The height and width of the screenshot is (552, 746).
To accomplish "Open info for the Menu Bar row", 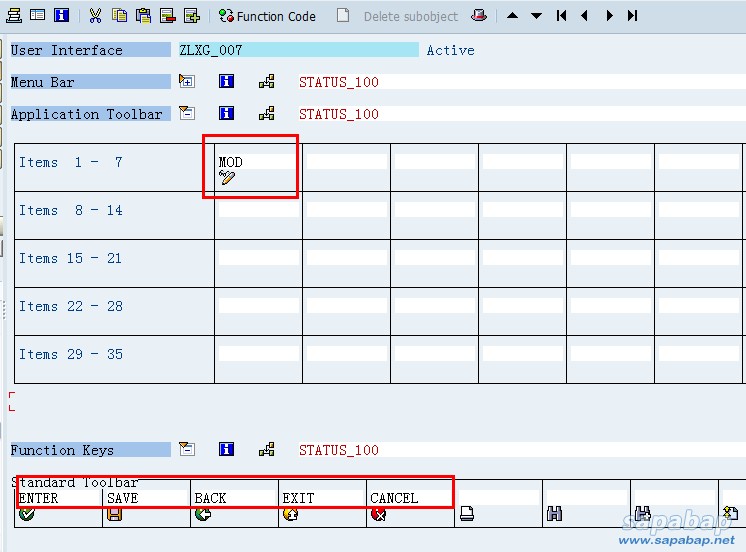I will click(x=227, y=82).
